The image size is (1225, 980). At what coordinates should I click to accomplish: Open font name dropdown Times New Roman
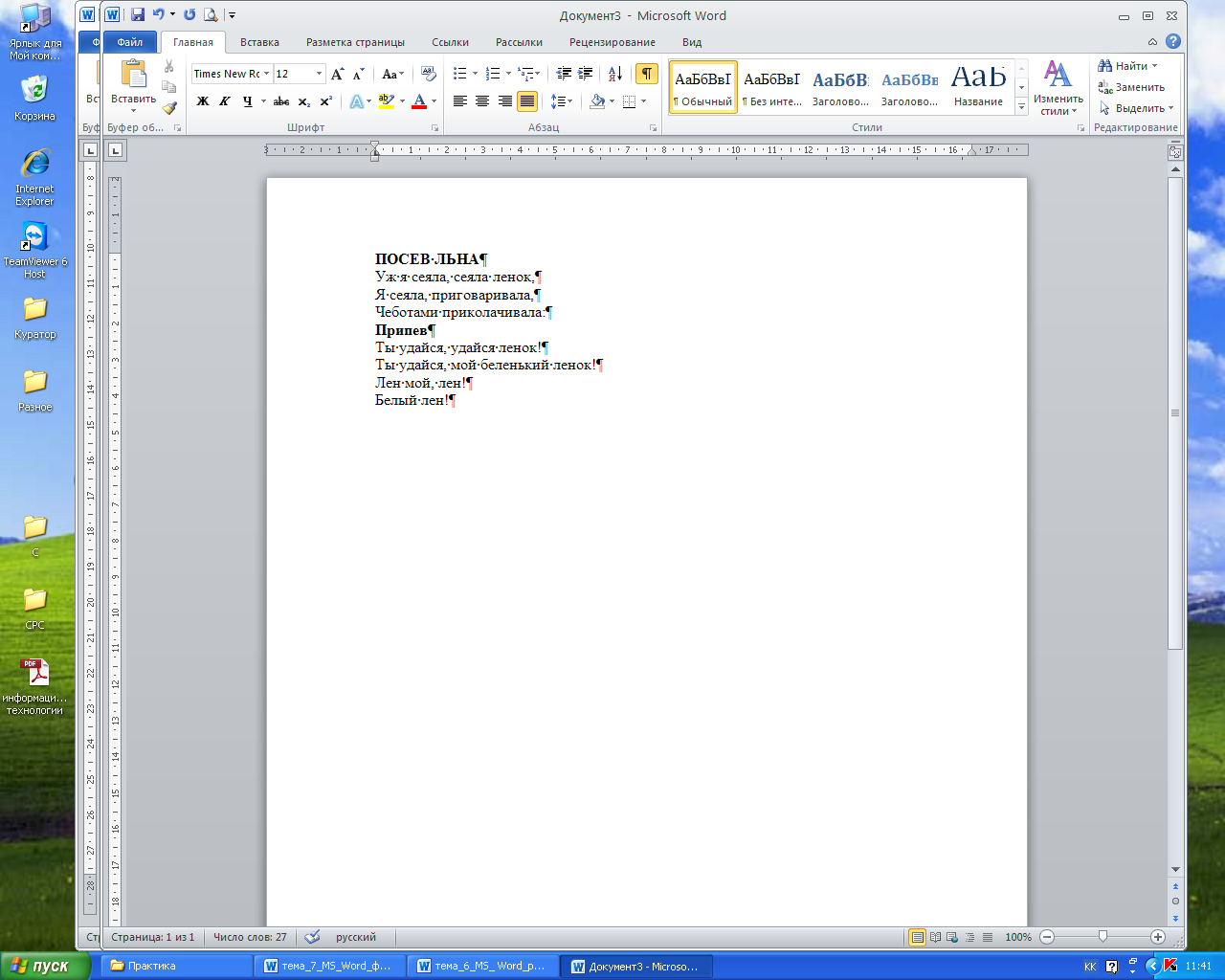(x=266, y=74)
